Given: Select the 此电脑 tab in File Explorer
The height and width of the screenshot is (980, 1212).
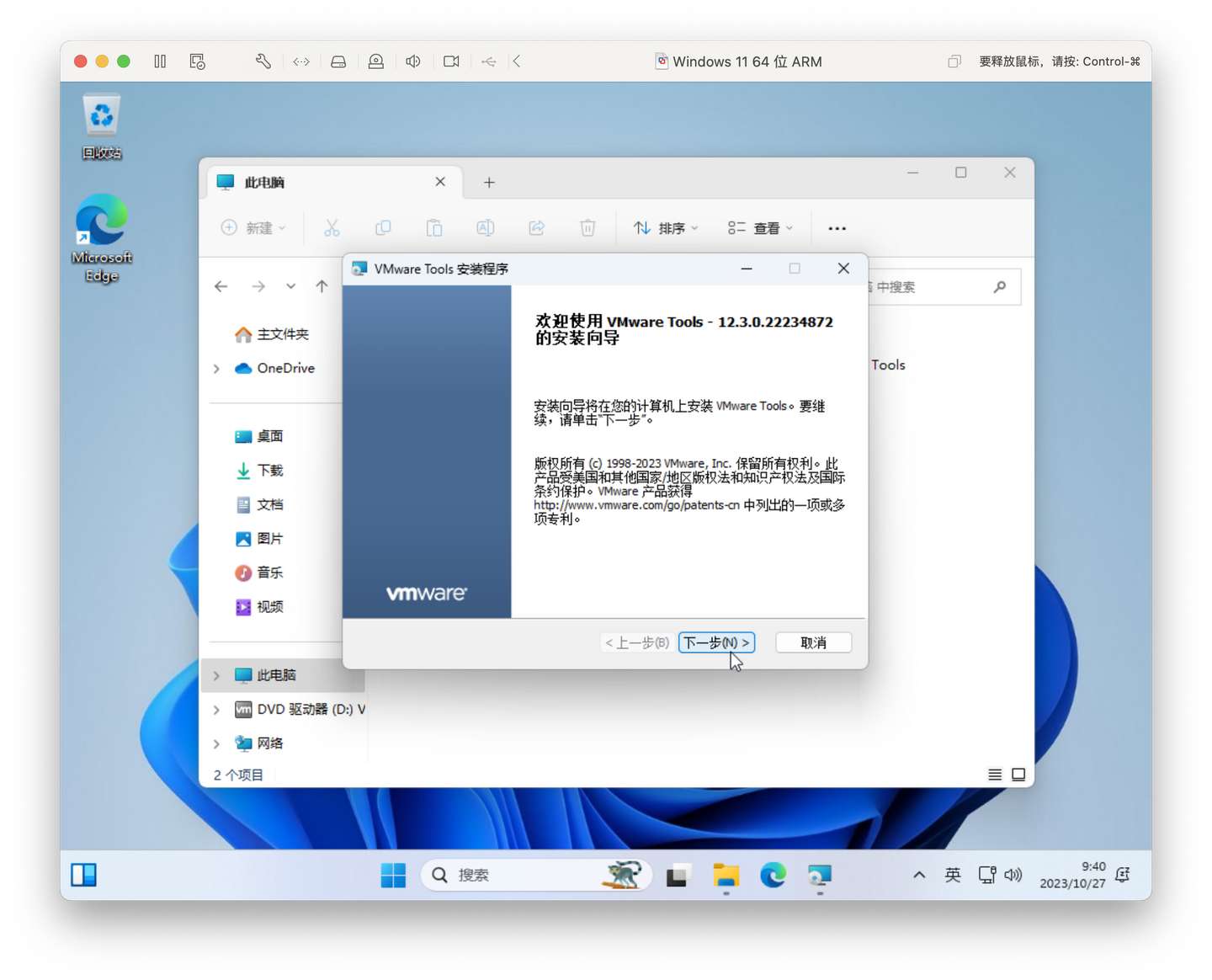Looking at the screenshot, I should pos(335,182).
